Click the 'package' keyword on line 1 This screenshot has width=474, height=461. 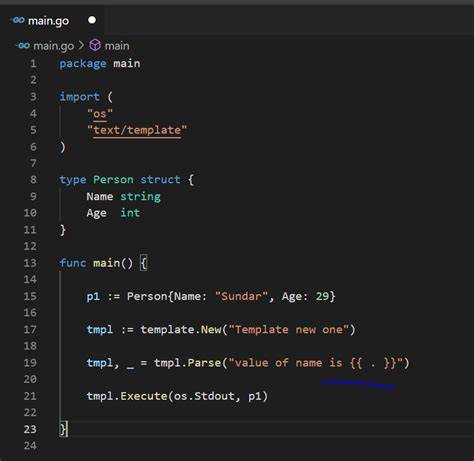[x=83, y=64]
